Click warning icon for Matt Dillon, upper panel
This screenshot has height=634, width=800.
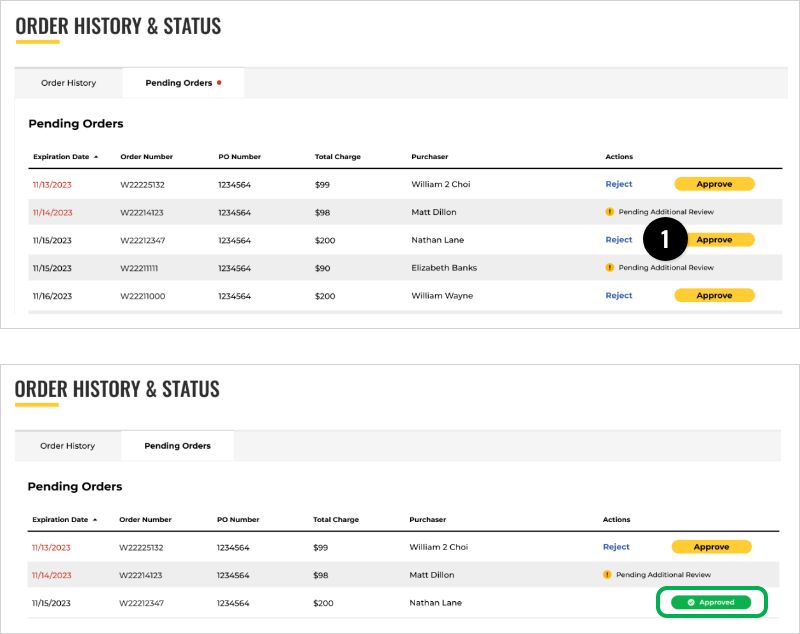[609, 212]
